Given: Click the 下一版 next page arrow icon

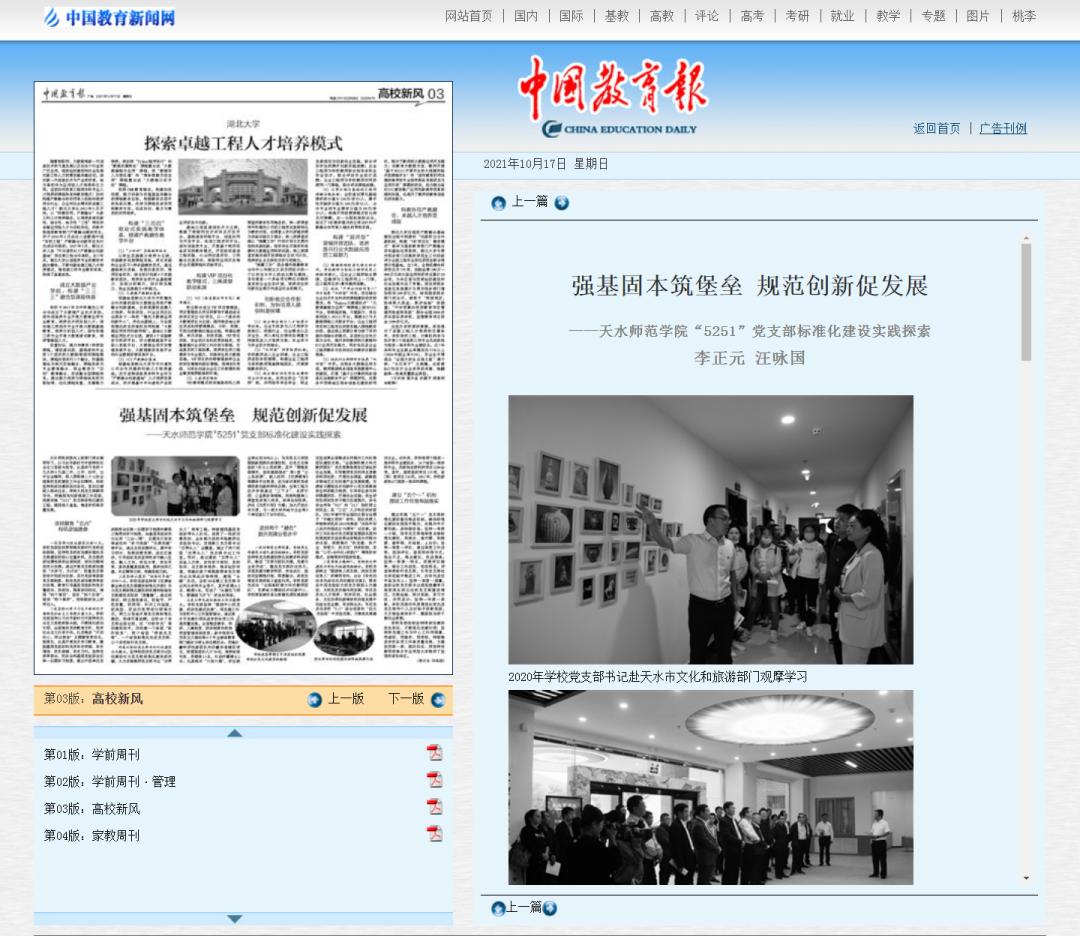Looking at the screenshot, I should 438,700.
